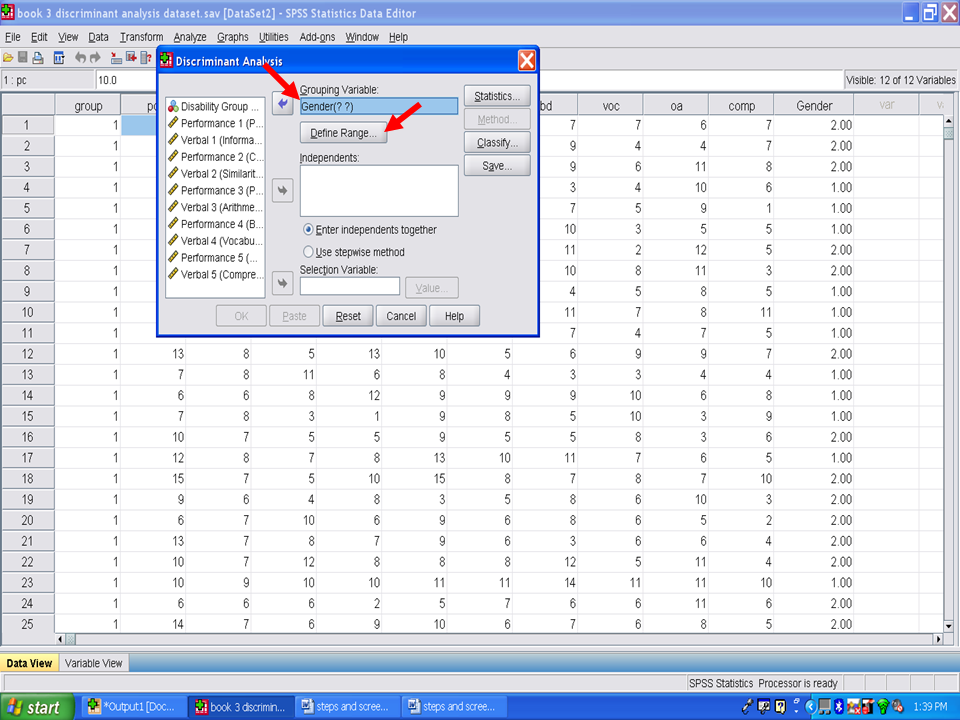
Task: Click the Open data file toolbar icon
Action: click(x=8, y=58)
